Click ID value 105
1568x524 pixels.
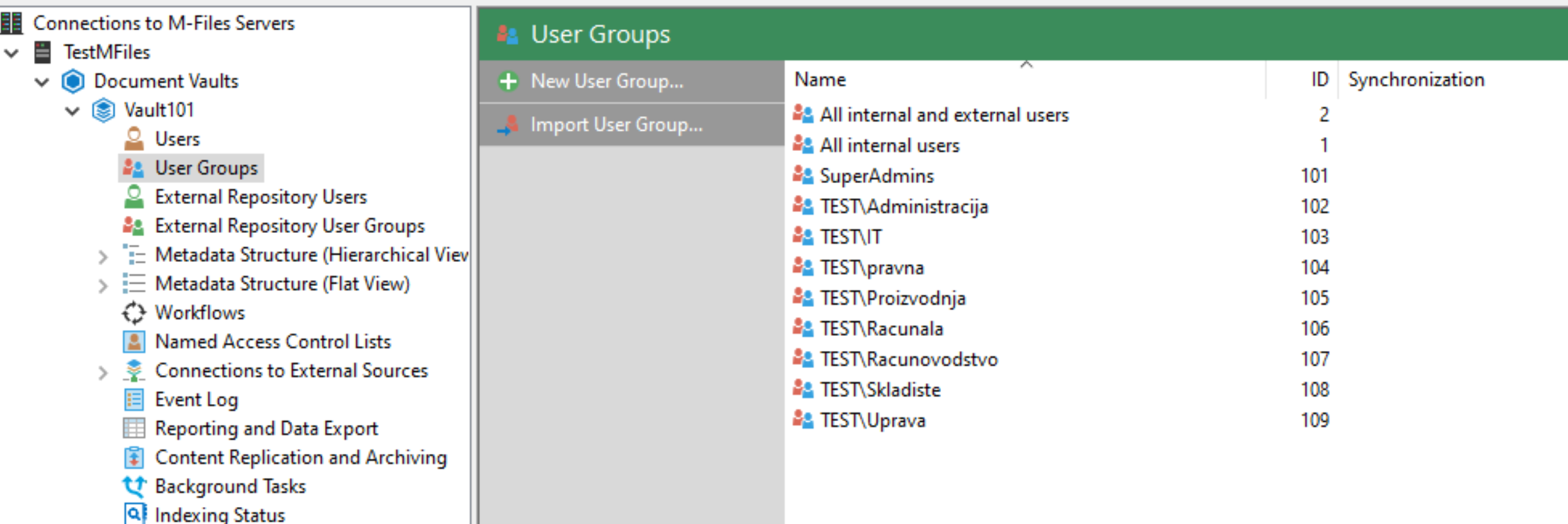click(1314, 298)
